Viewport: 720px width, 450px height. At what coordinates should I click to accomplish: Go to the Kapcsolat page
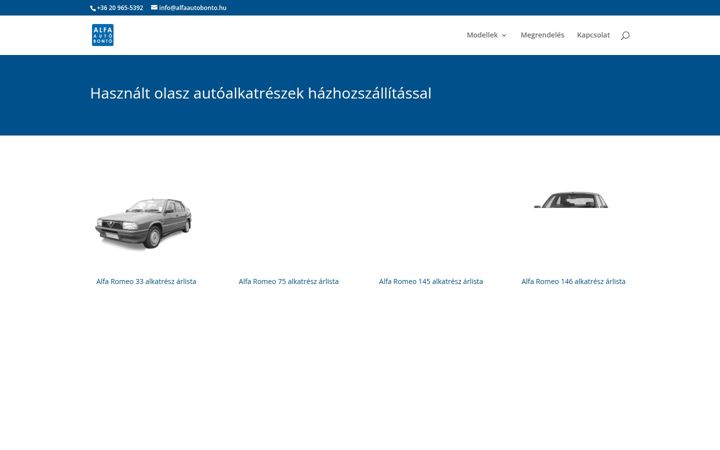(593, 35)
